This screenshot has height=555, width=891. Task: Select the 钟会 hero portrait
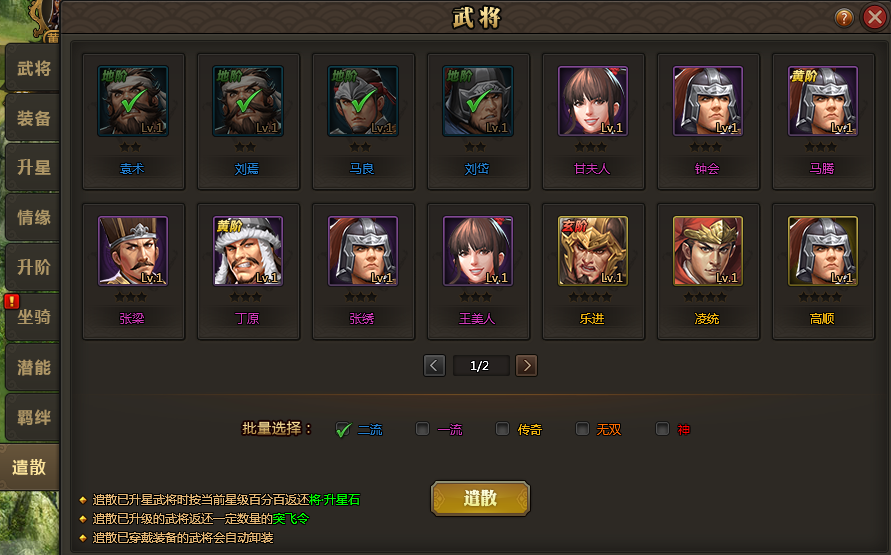(x=707, y=101)
